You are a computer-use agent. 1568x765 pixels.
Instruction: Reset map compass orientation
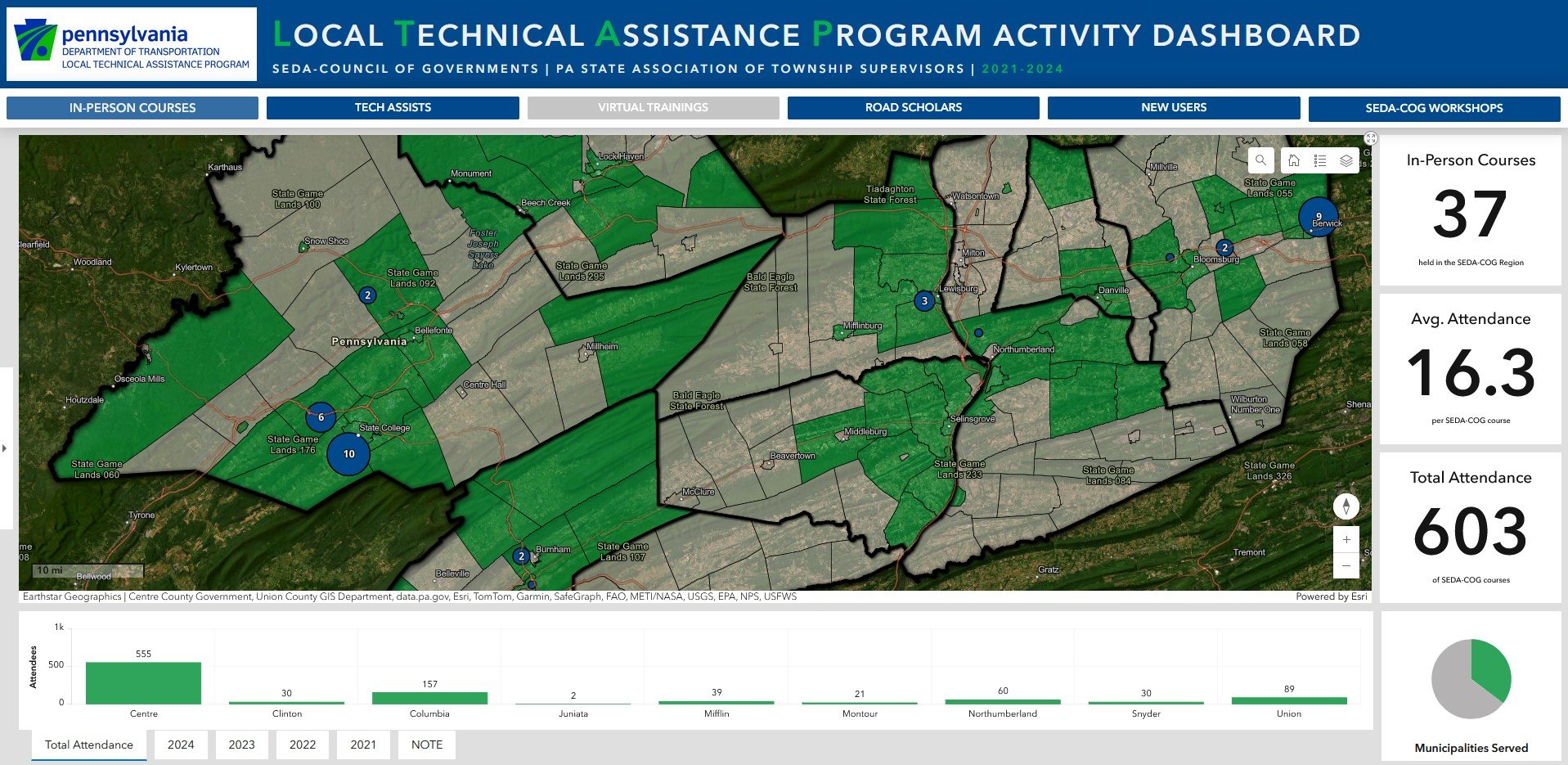click(x=1346, y=506)
